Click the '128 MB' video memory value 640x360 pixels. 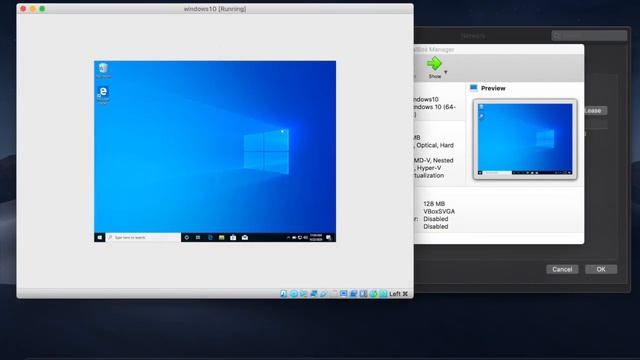tap(434, 204)
